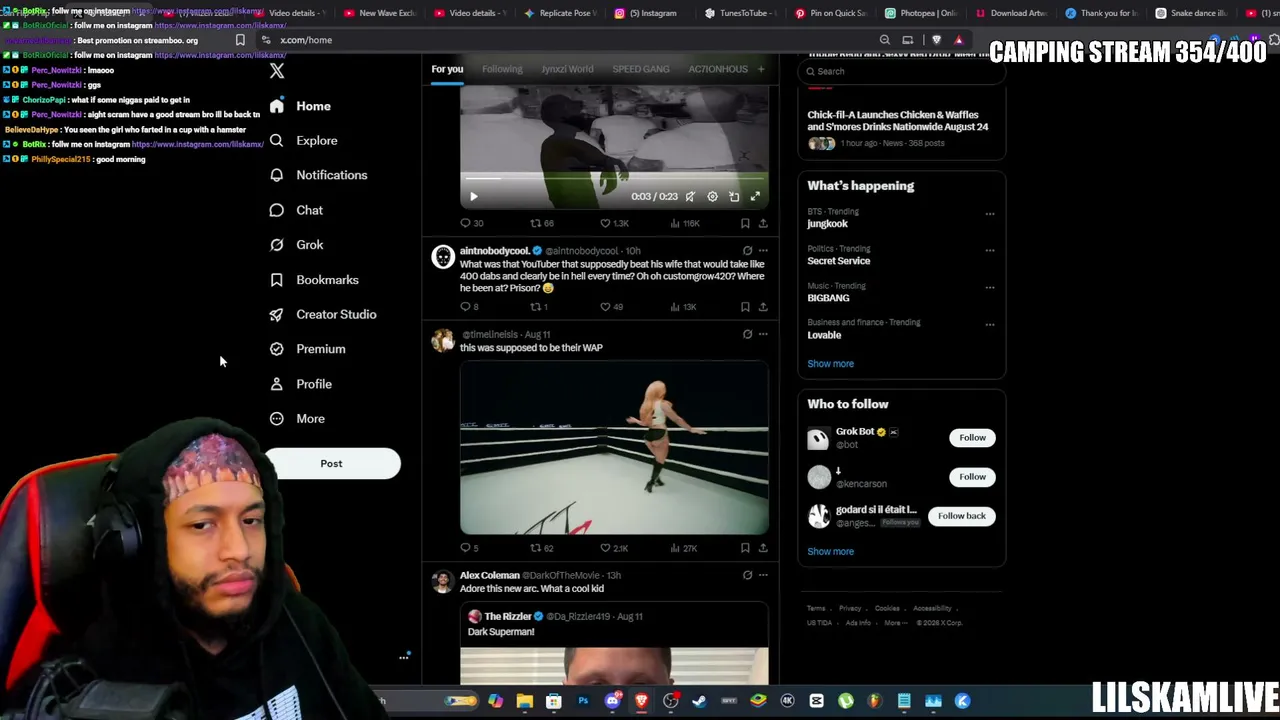The image size is (1280, 720).
Task: Switch to the Photopea browser tab
Action: click(x=920, y=13)
